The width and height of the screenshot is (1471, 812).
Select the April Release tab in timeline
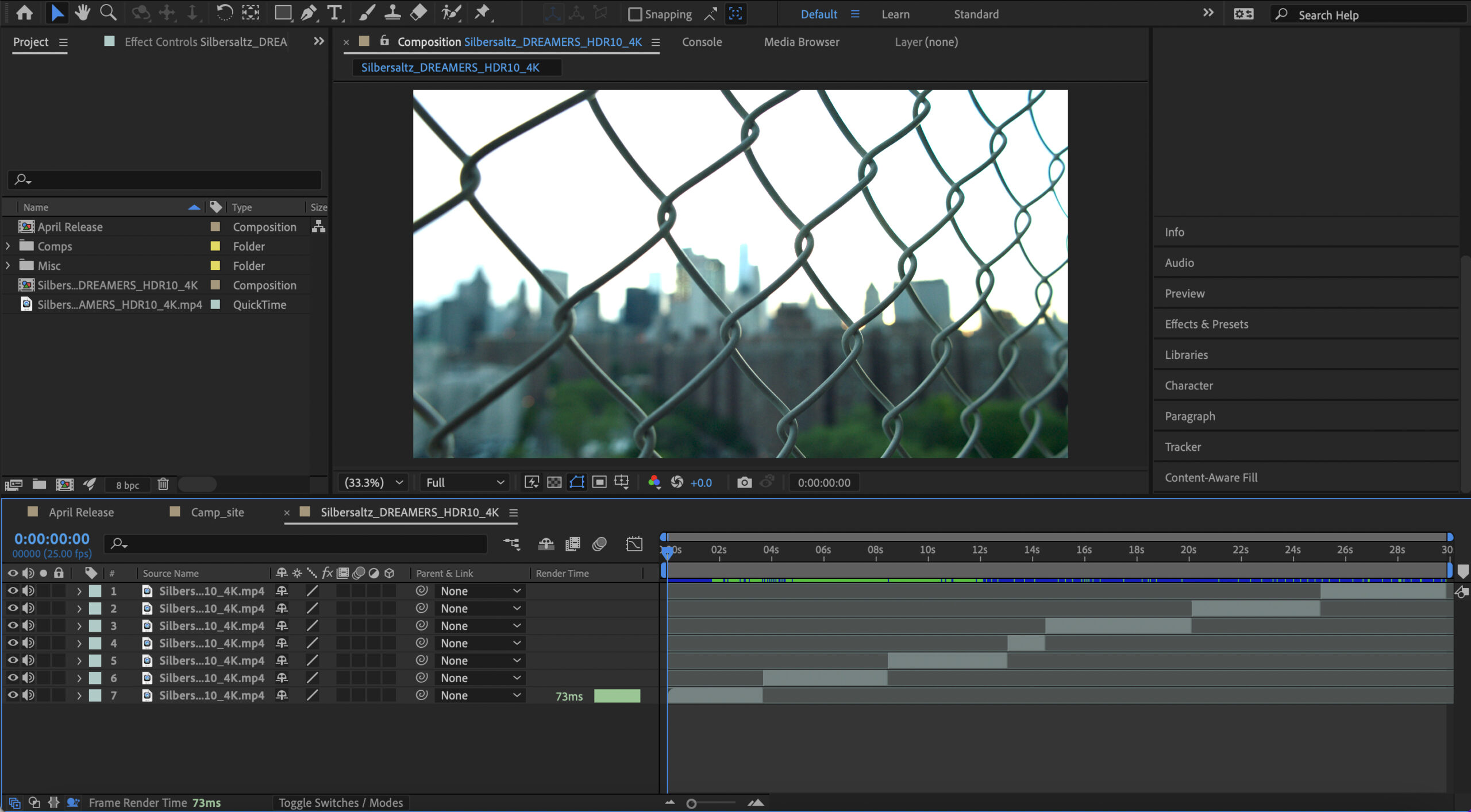point(80,512)
